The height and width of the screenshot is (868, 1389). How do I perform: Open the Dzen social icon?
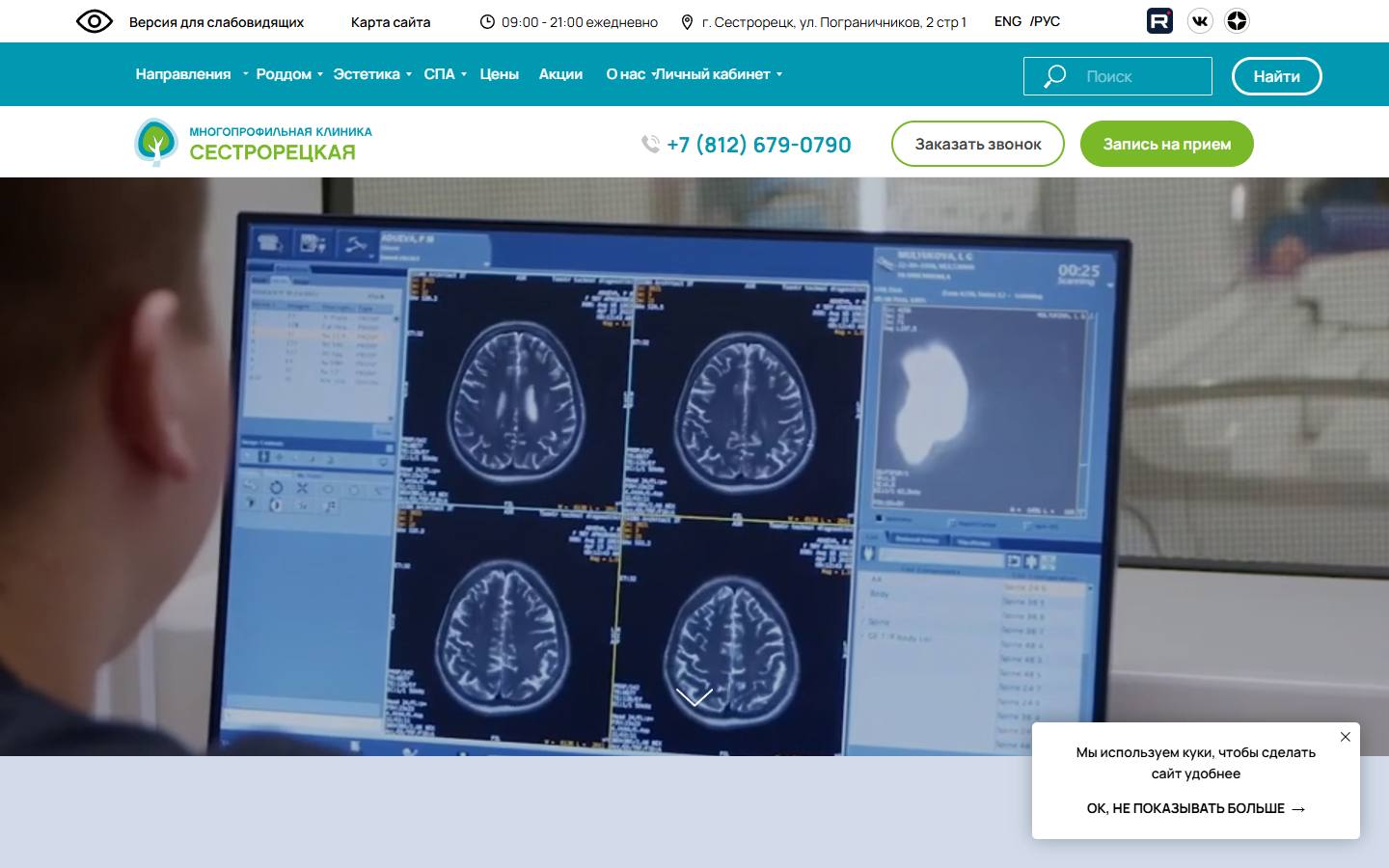[x=1237, y=20]
